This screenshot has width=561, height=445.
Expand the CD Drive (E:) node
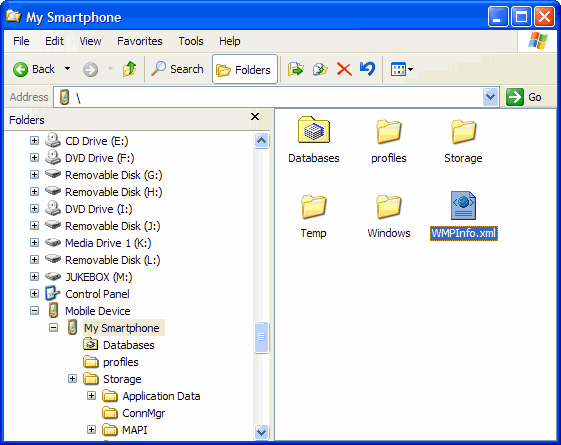[34, 141]
